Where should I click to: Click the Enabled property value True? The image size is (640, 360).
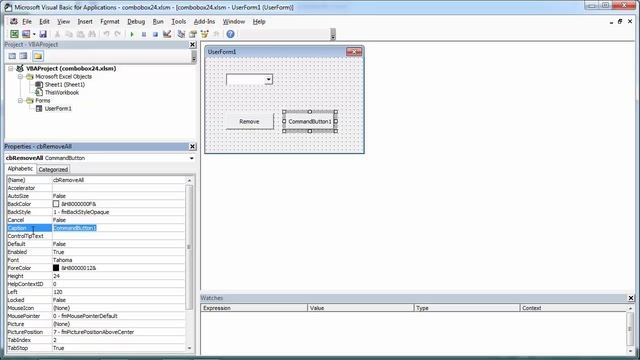click(x=118, y=252)
